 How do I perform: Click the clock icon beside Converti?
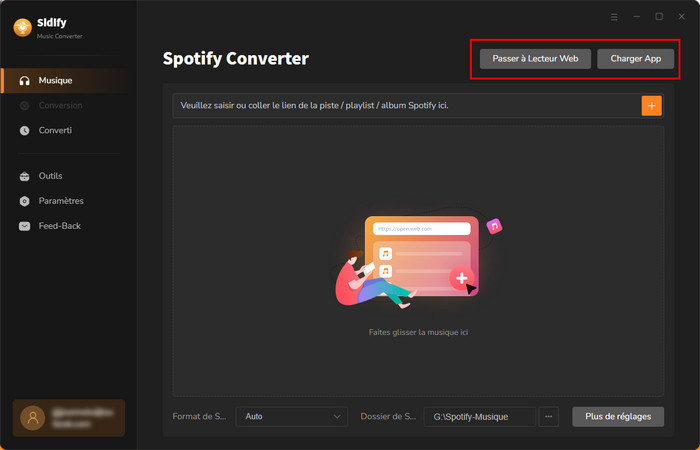(25, 131)
